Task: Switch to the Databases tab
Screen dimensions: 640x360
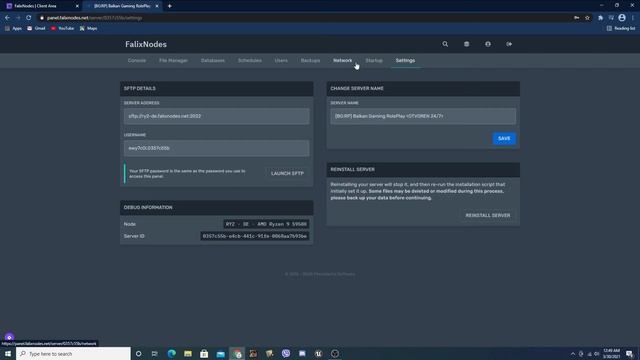Action: tap(213, 60)
